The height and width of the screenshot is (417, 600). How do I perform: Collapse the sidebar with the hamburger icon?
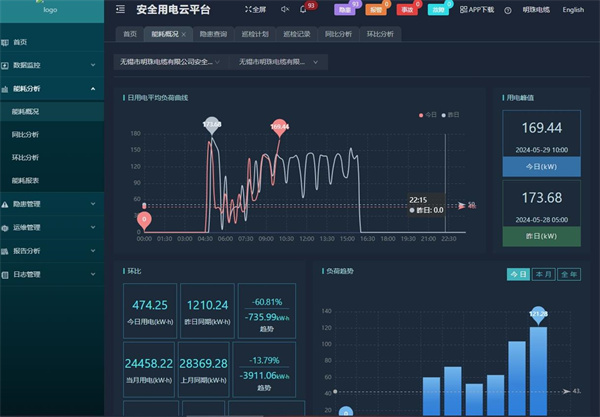pos(120,10)
